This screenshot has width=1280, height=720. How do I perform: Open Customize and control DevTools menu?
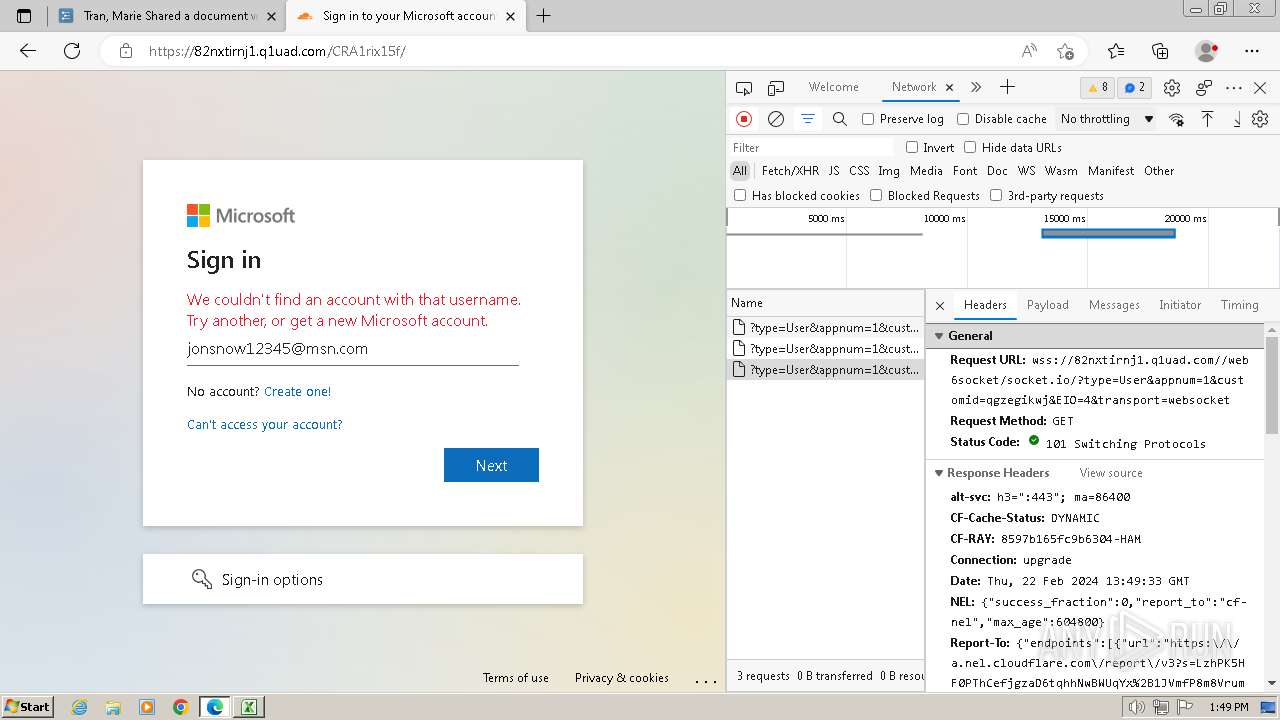click(x=1234, y=88)
